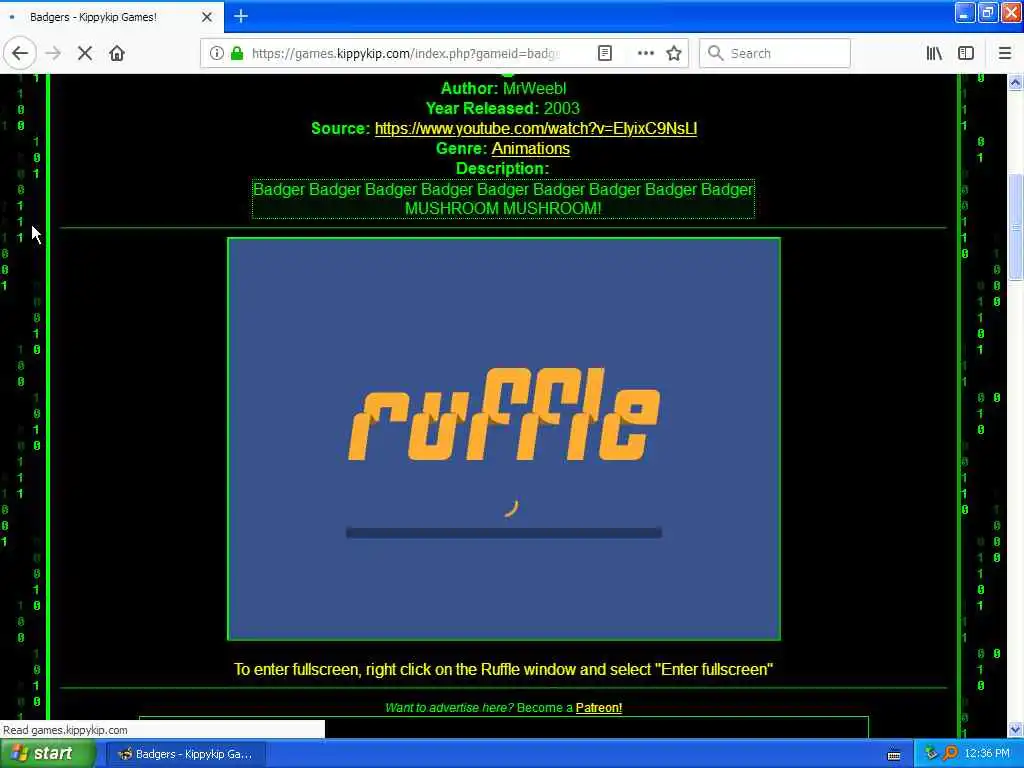The width and height of the screenshot is (1024, 768).
Task: Open the Library bookshelf icon
Action: point(934,53)
